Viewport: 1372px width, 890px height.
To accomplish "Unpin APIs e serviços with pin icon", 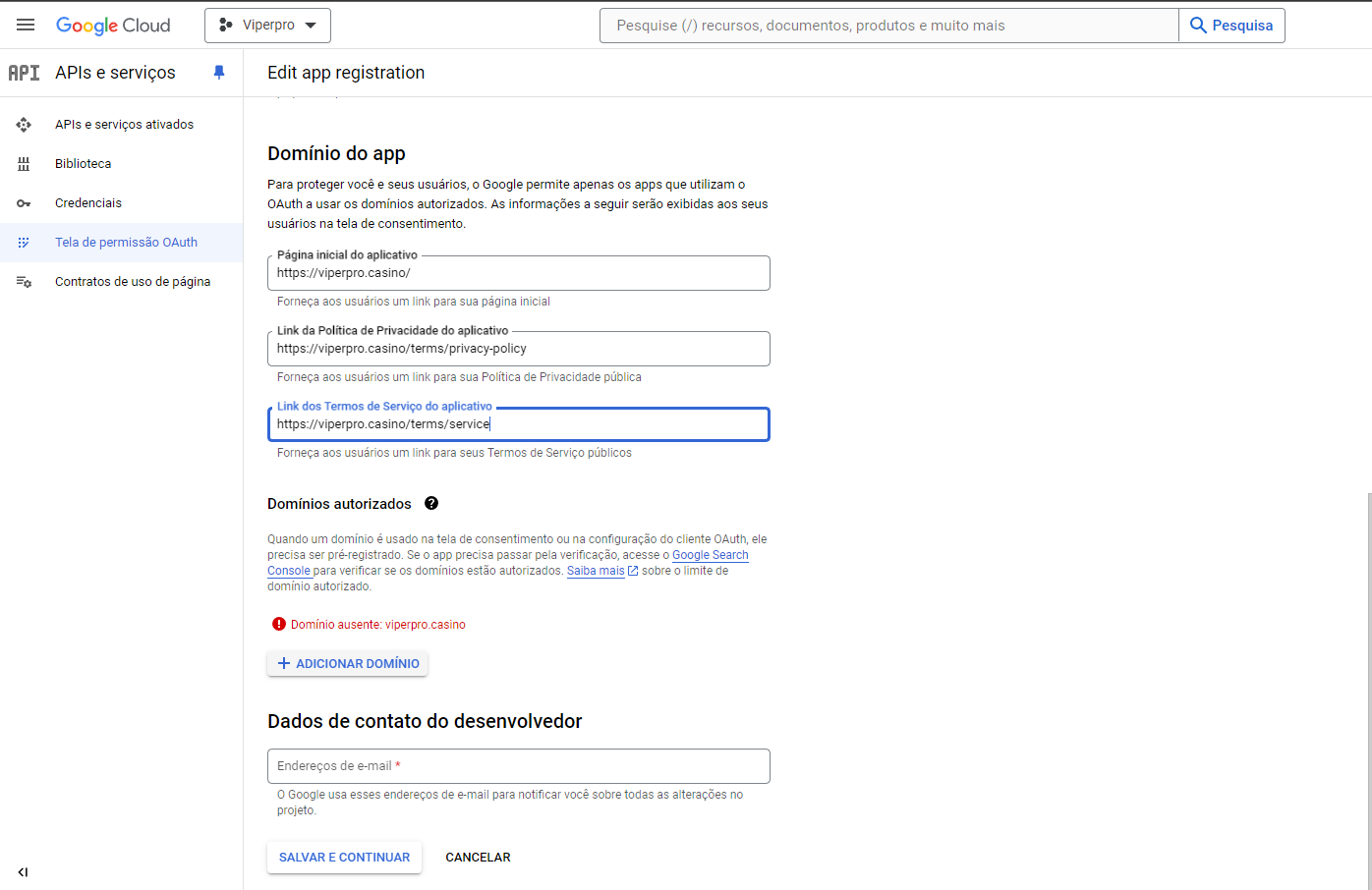I will (x=219, y=73).
